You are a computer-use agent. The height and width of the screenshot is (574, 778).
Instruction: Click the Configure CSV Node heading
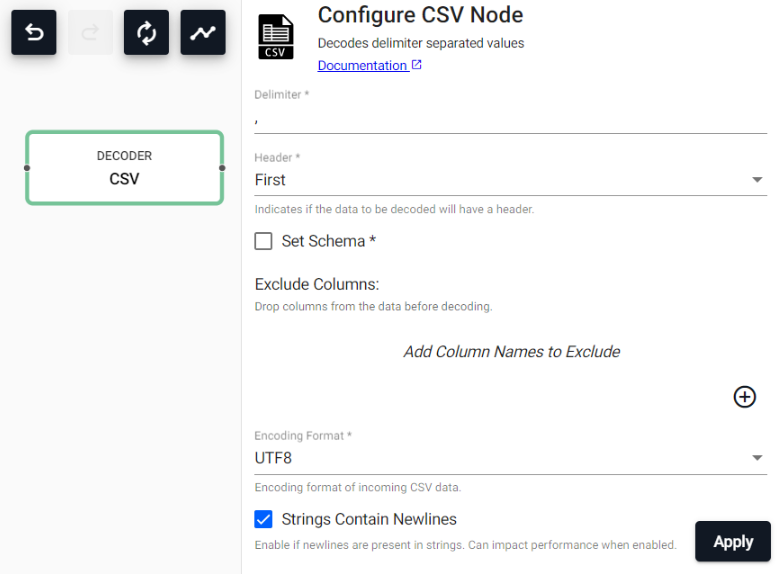tap(420, 15)
